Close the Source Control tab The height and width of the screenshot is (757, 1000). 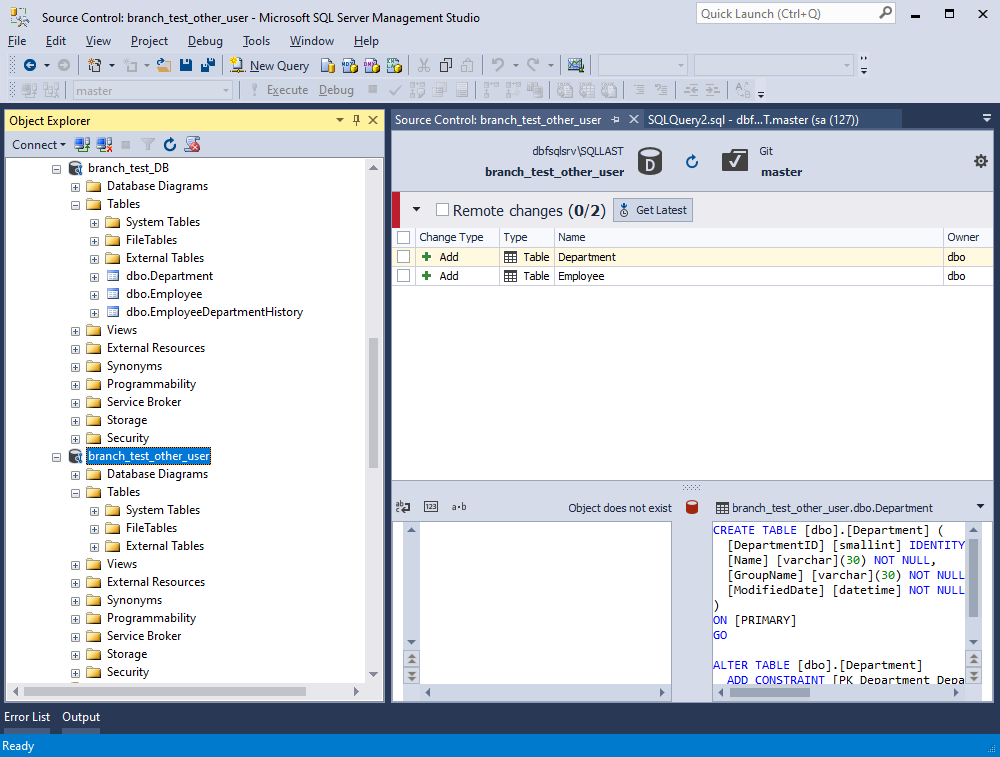pyautogui.click(x=634, y=119)
